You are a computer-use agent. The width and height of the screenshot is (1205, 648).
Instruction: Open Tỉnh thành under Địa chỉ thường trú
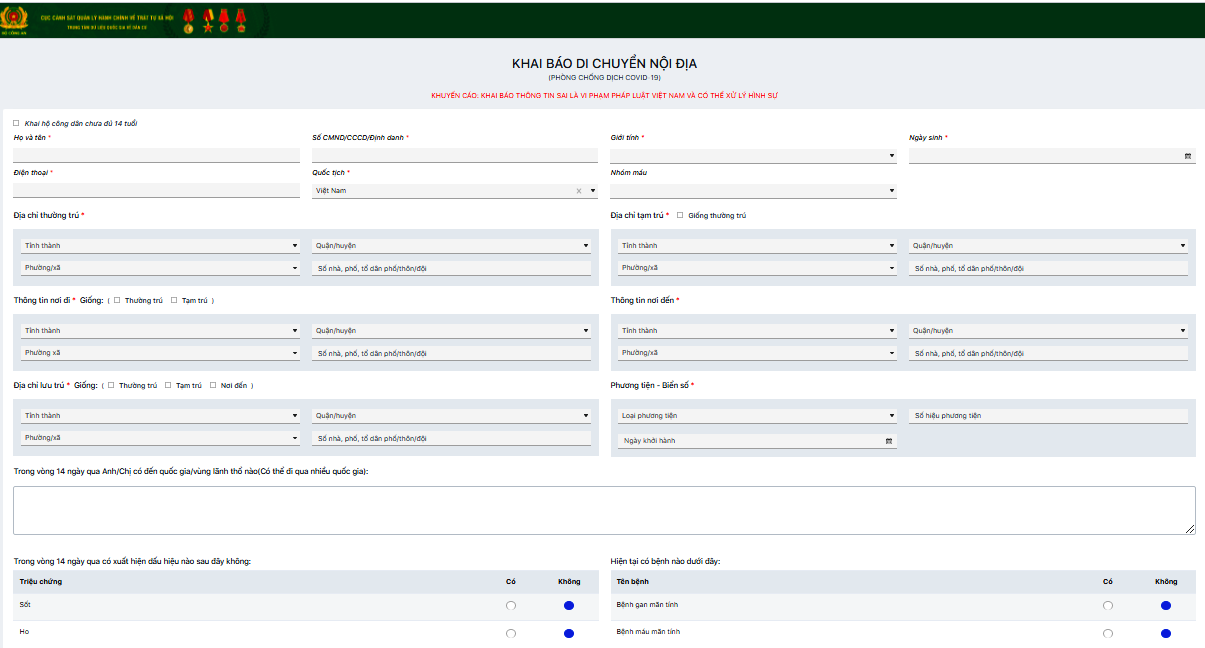click(160, 246)
